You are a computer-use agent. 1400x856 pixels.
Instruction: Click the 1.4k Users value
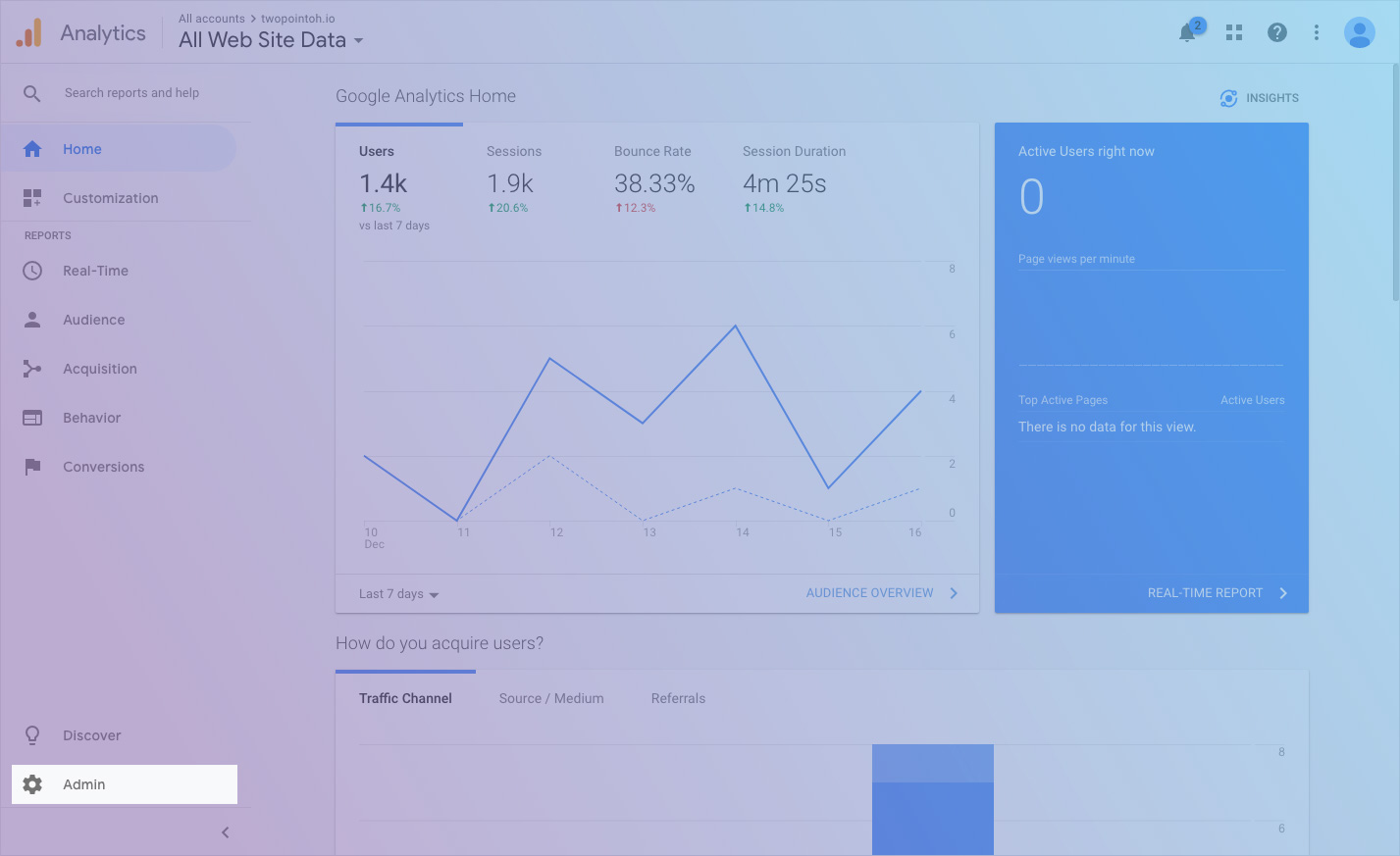(x=383, y=183)
